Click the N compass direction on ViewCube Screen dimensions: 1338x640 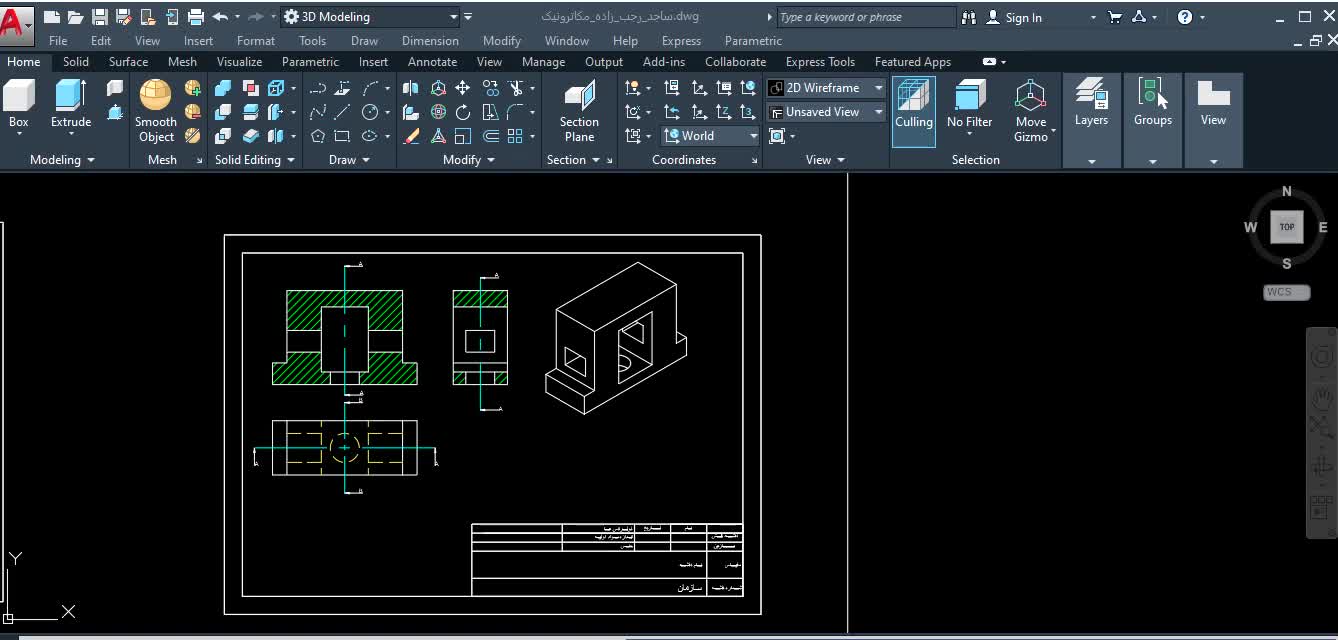click(x=1286, y=191)
